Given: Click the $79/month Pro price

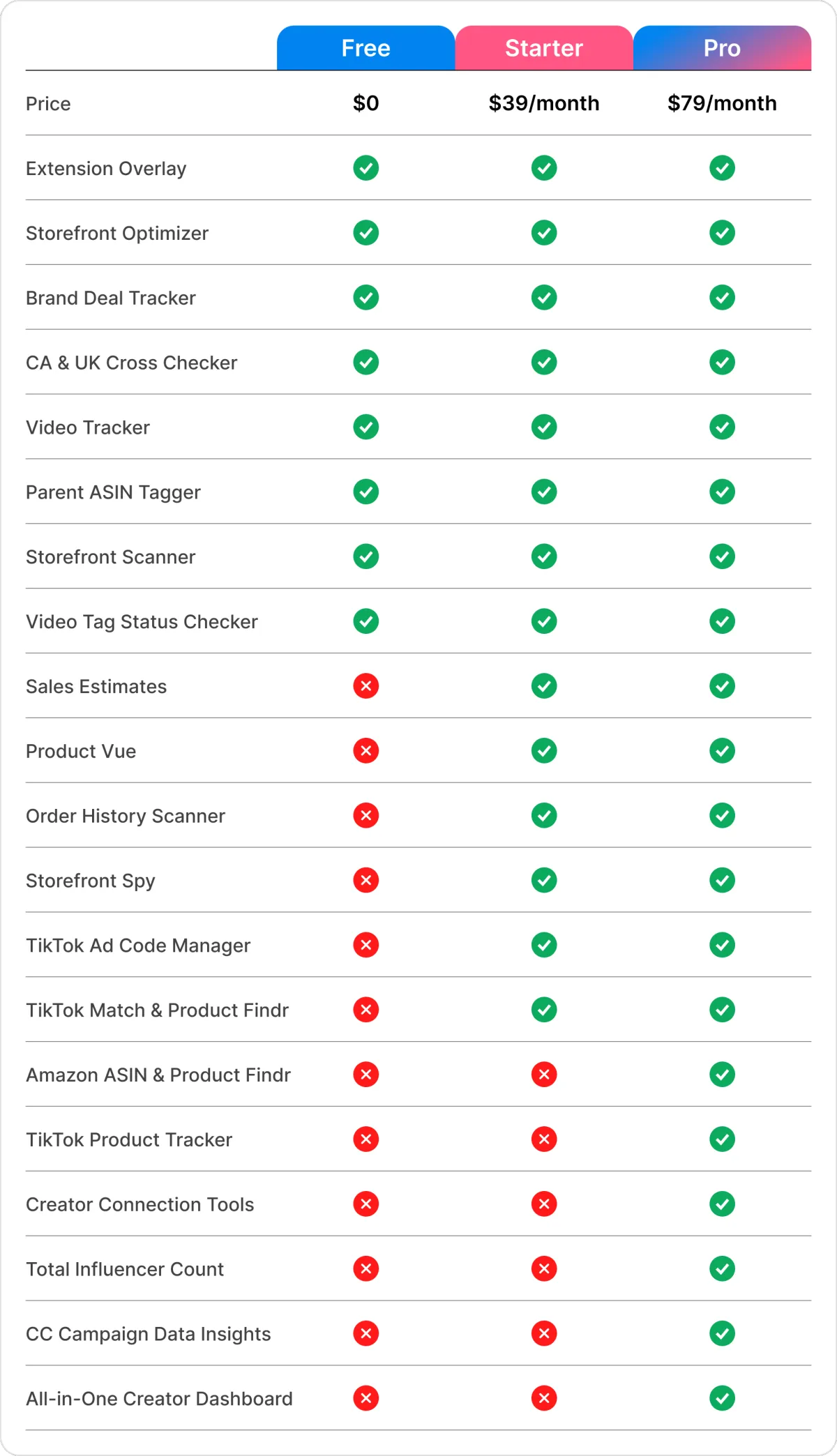Looking at the screenshot, I should point(722,103).
